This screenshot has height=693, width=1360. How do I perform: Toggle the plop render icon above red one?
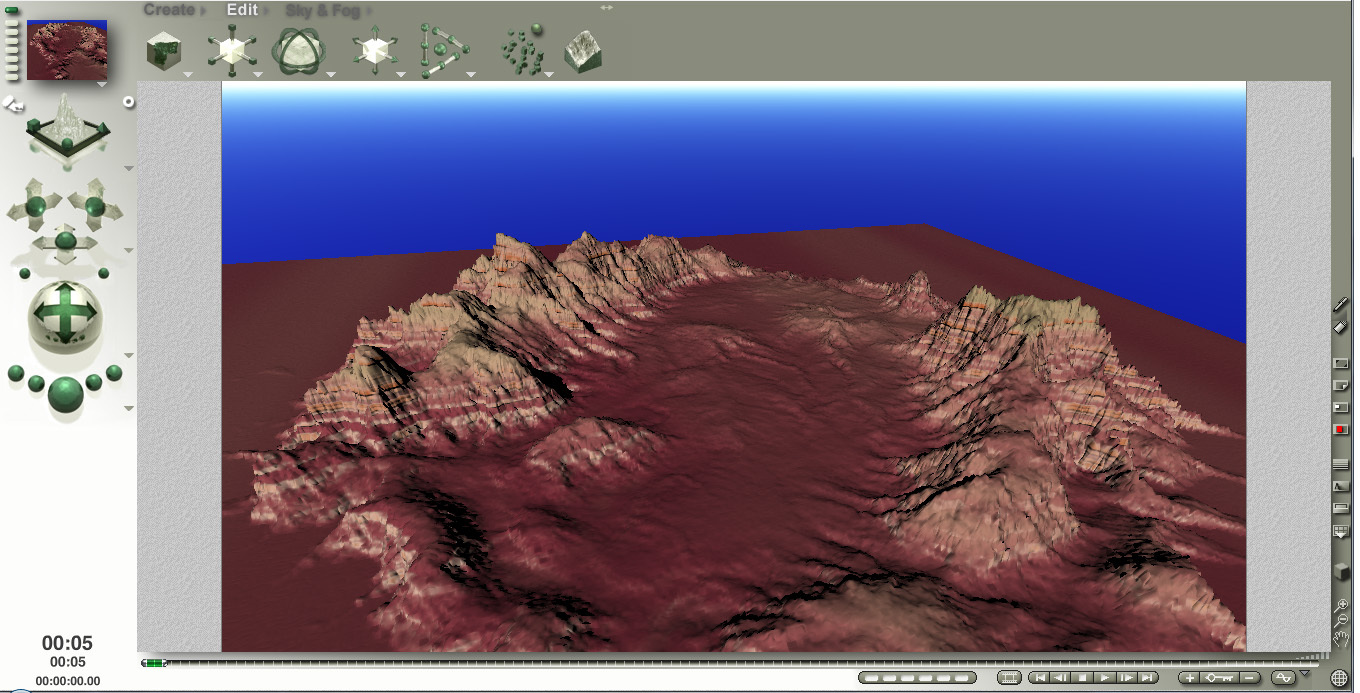click(1341, 407)
